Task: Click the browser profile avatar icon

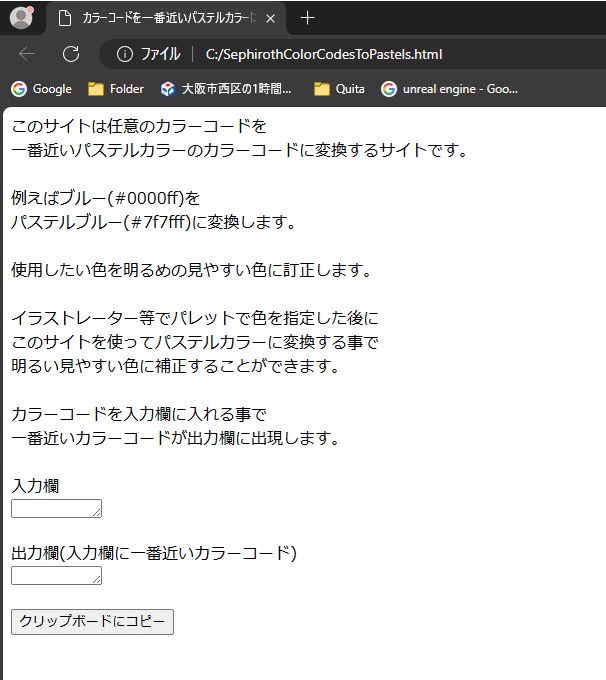Action: pos(21,18)
